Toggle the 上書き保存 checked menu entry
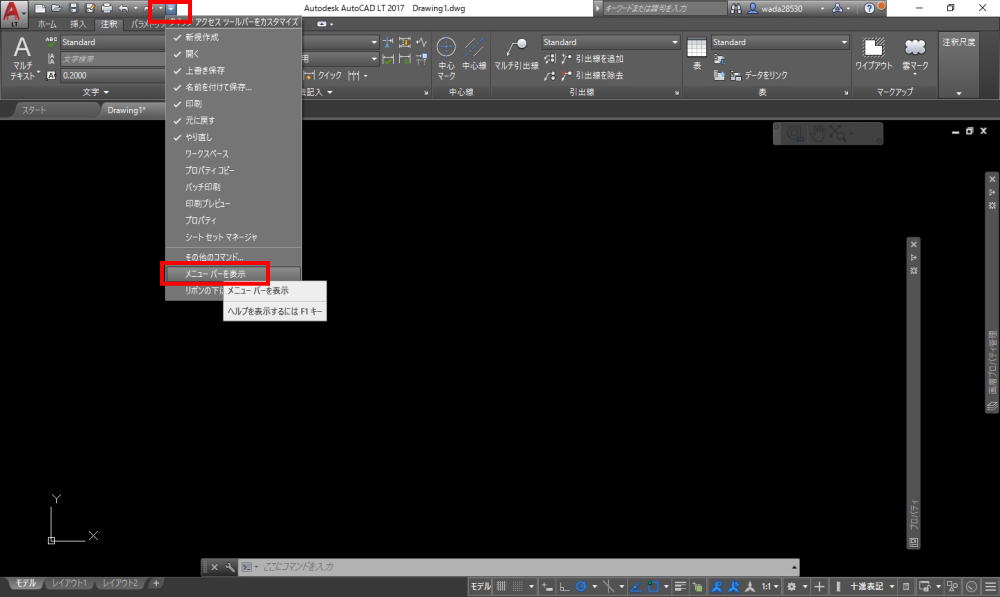Image resolution: width=1000 pixels, height=597 pixels. pos(233,71)
